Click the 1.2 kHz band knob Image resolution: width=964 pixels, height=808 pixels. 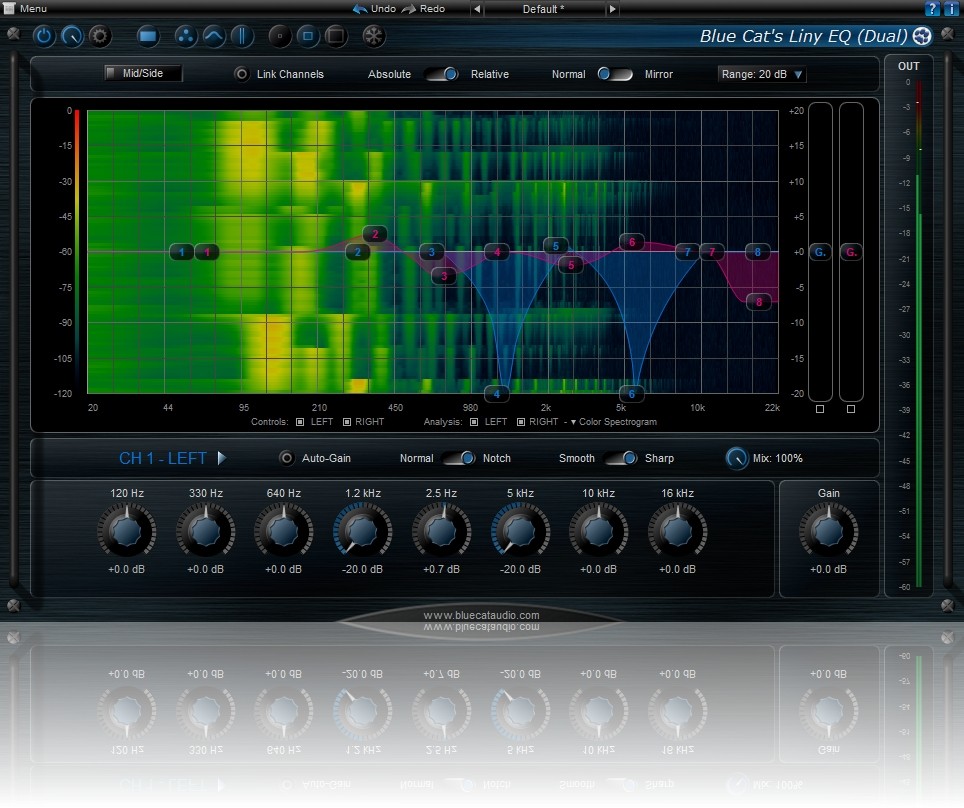coord(362,531)
